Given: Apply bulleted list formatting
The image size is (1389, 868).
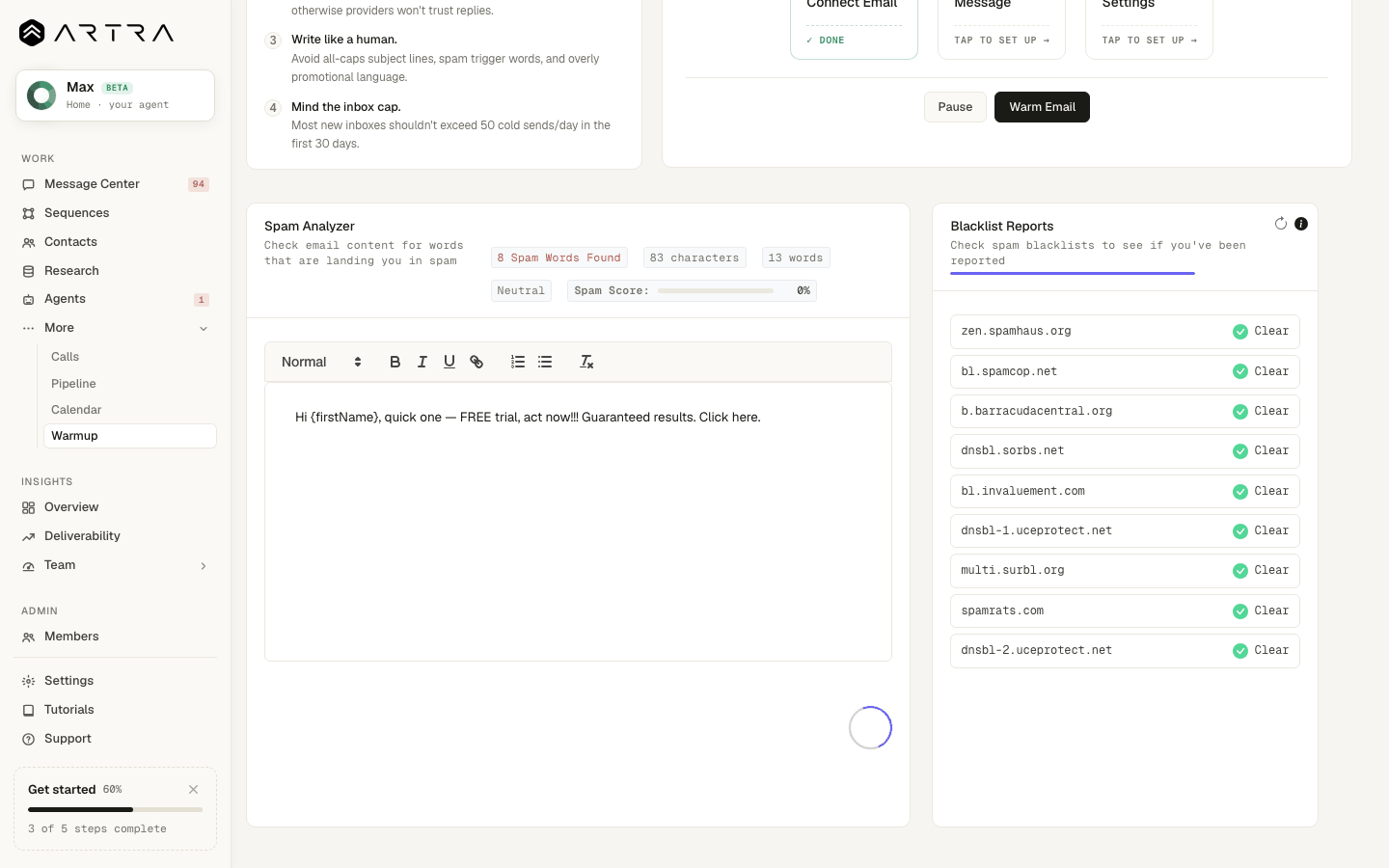Looking at the screenshot, I should [545, 362].
